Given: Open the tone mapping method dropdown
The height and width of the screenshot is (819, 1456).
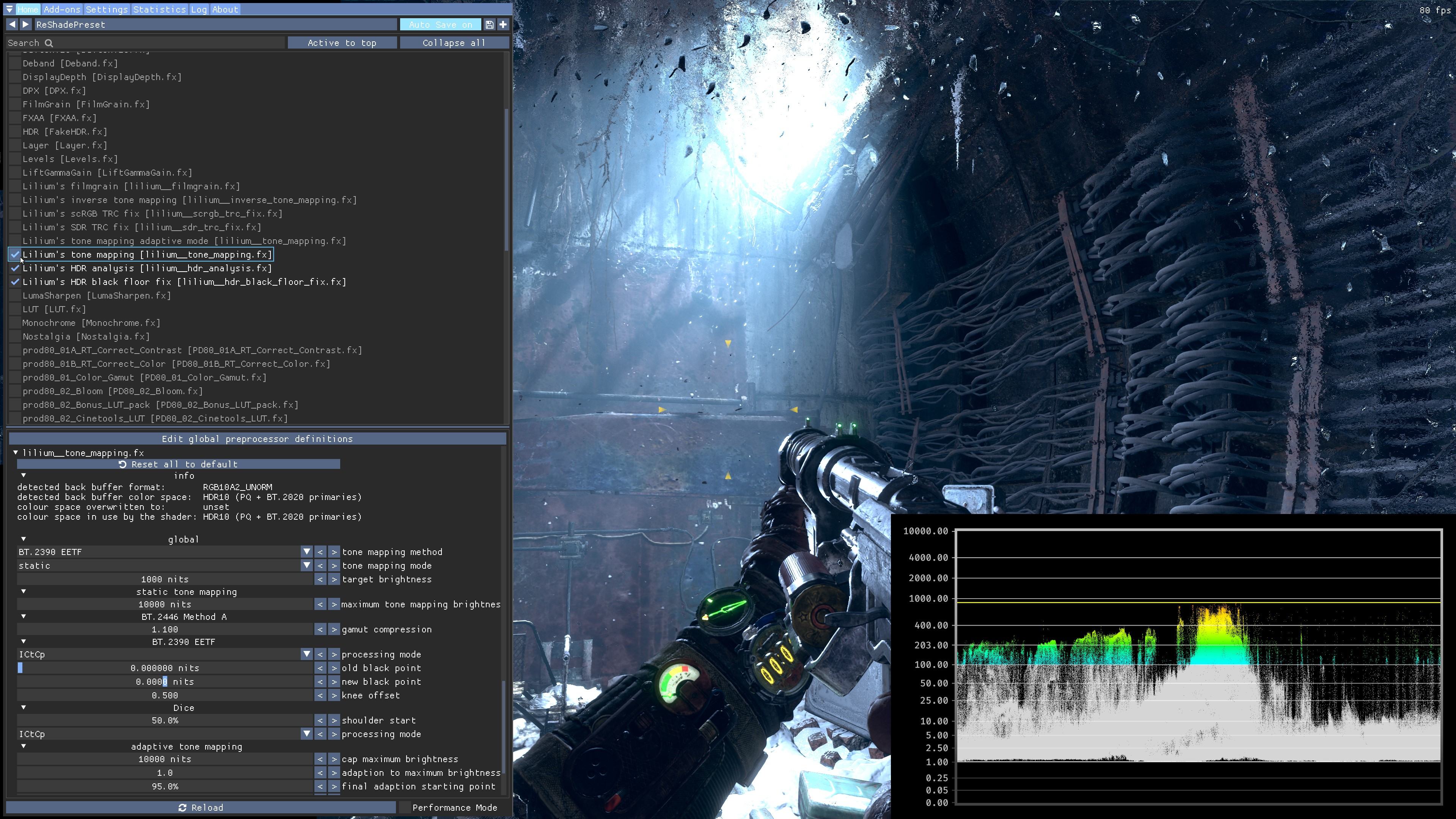Looking at the screenshot, I should tap(306, 552).
